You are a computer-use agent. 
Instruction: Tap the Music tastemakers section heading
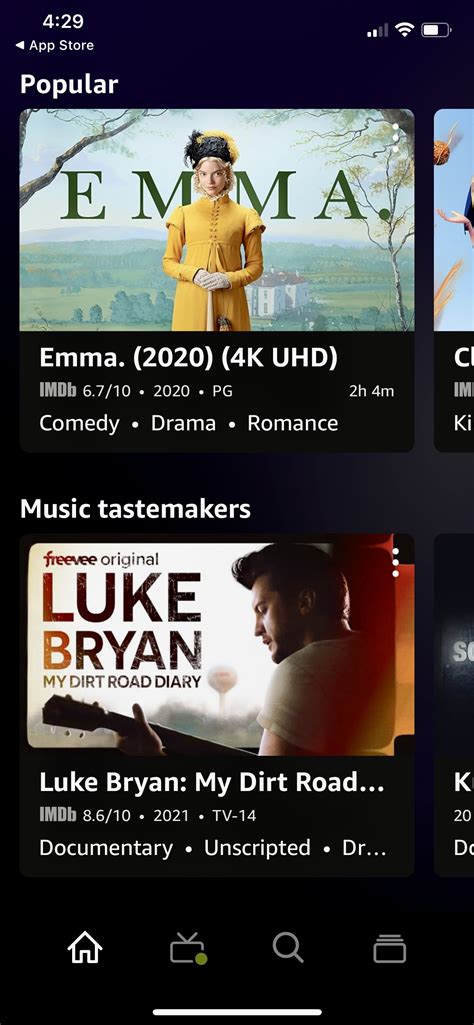pyautogui.click(x=135, y=509)
